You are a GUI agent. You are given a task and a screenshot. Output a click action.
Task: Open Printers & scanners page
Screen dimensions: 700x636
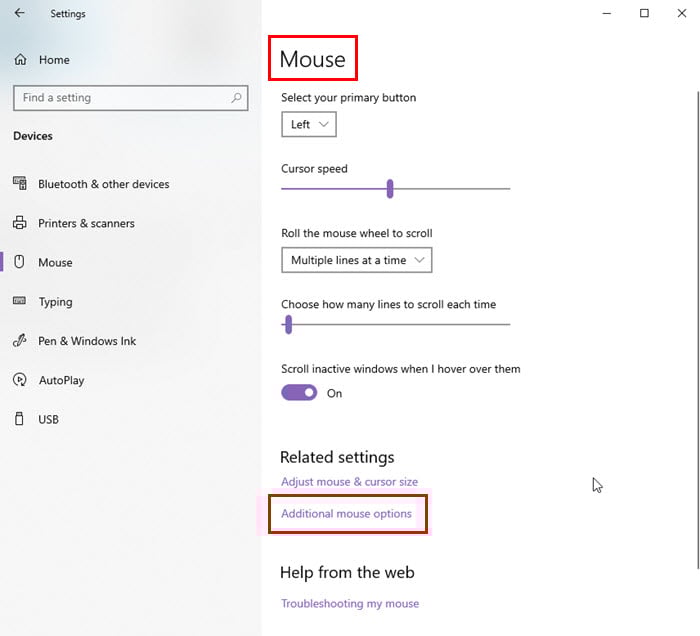pos(86,223)
